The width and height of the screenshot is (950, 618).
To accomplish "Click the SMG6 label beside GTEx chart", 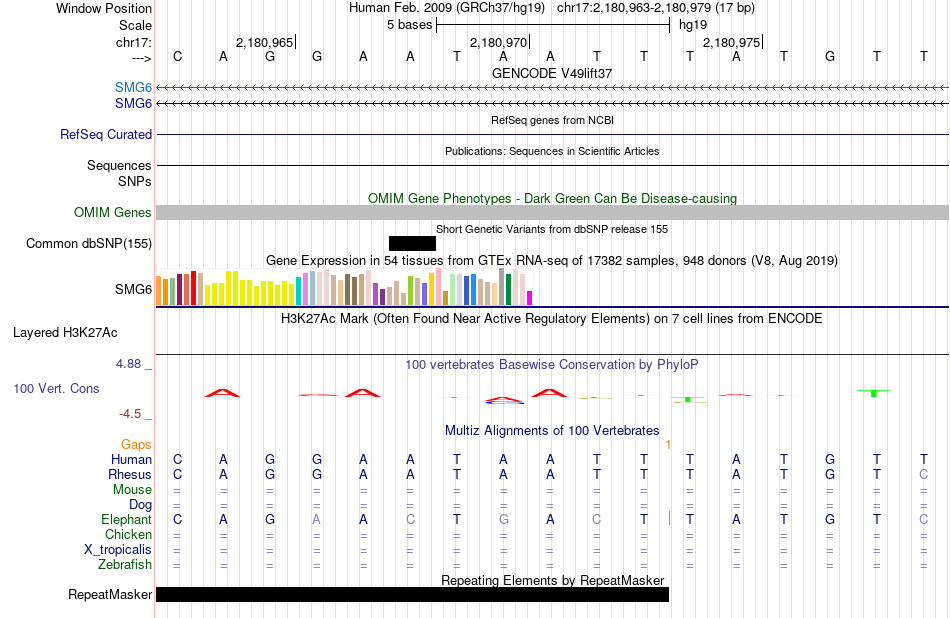I will pyautogui.click(x=133, y=290).
